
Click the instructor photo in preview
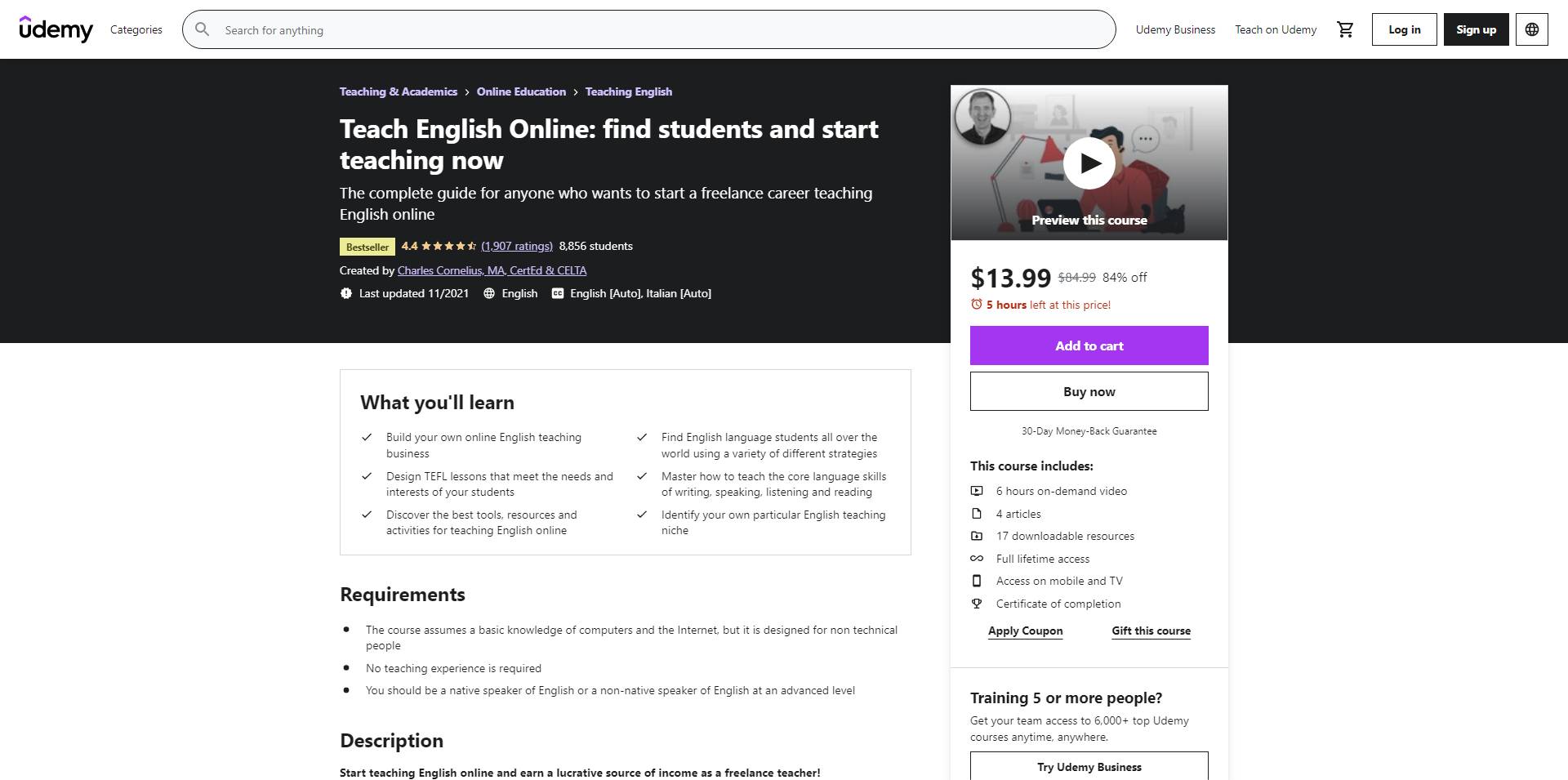[982, 117]
